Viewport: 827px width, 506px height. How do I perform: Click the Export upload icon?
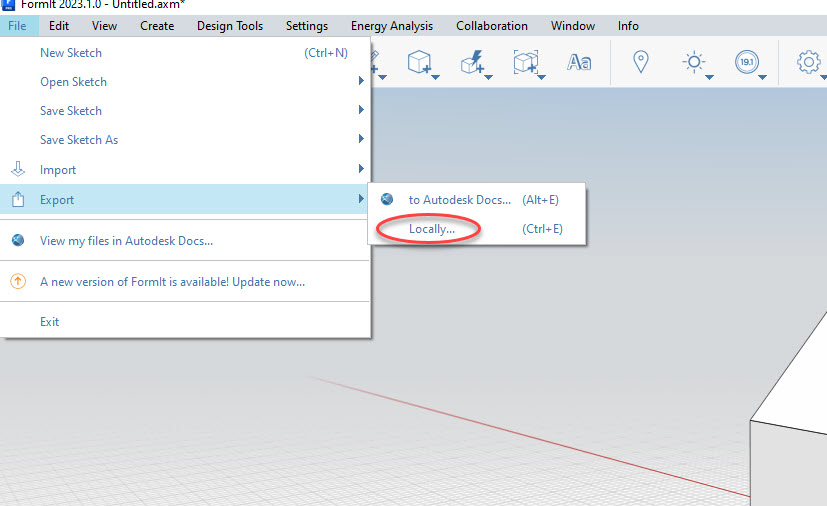tap(18, 199)
